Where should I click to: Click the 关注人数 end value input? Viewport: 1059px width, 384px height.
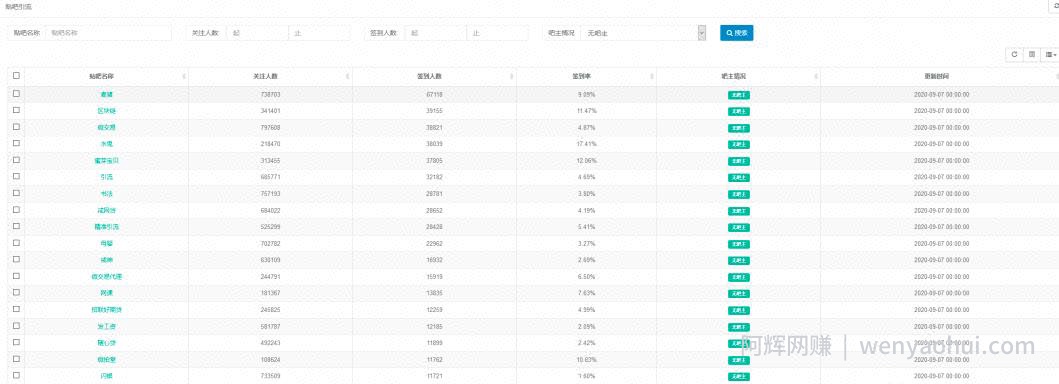pos(319,32)
